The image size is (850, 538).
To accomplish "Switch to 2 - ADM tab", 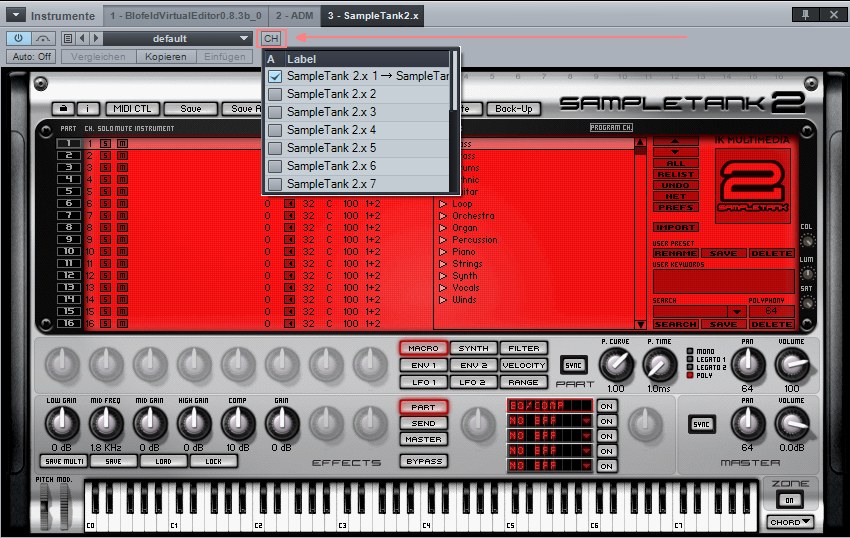I will [x=294, y=16].
